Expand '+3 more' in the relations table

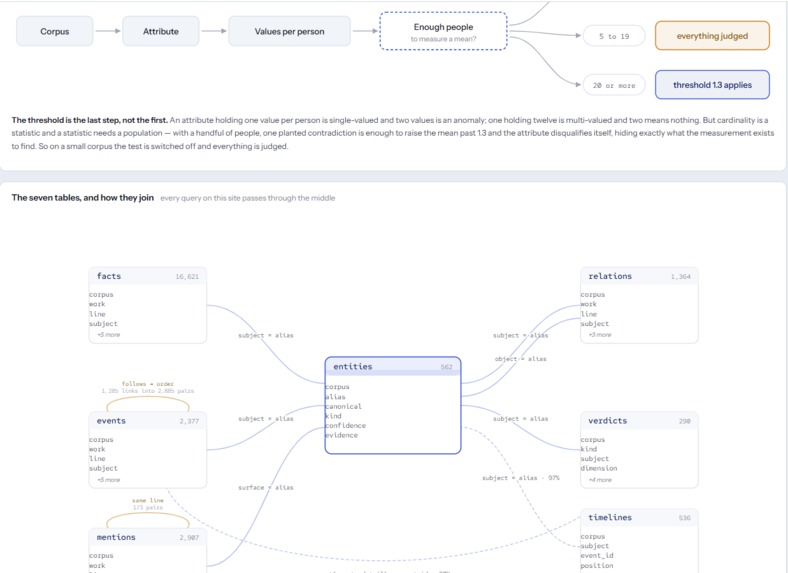[x=600, y=335]
